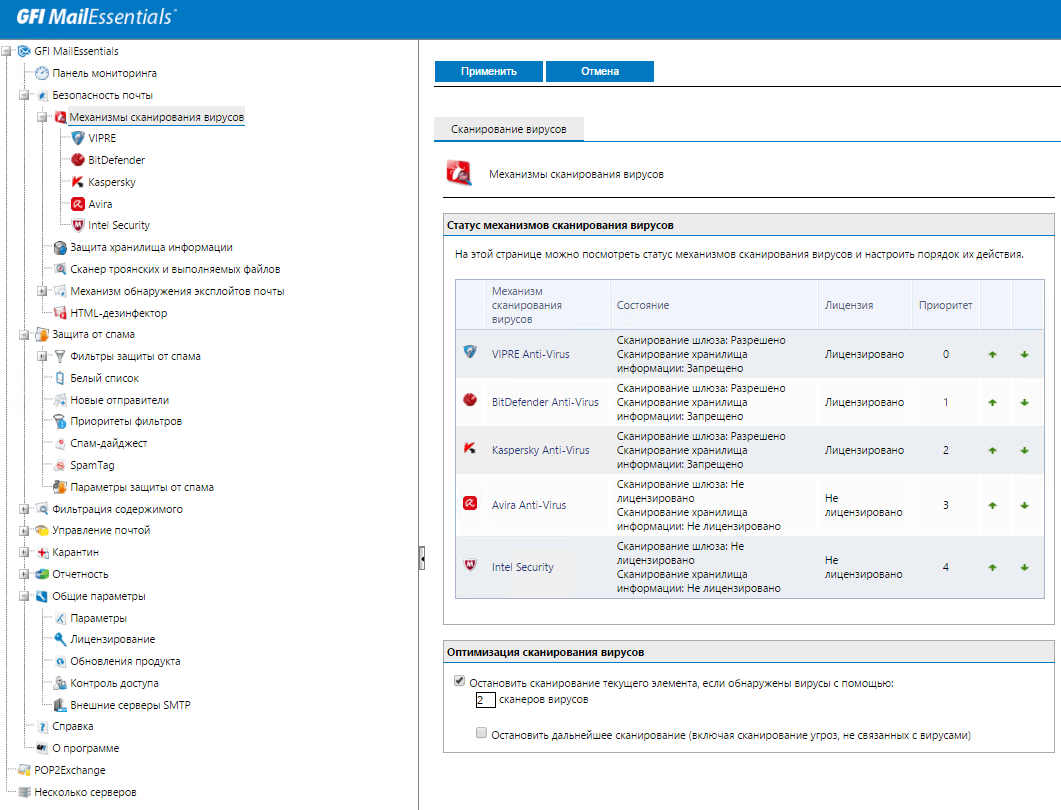Click the Intel Security shield icon in tree
Screen dimensions: 1061x810
pos(78,225)
